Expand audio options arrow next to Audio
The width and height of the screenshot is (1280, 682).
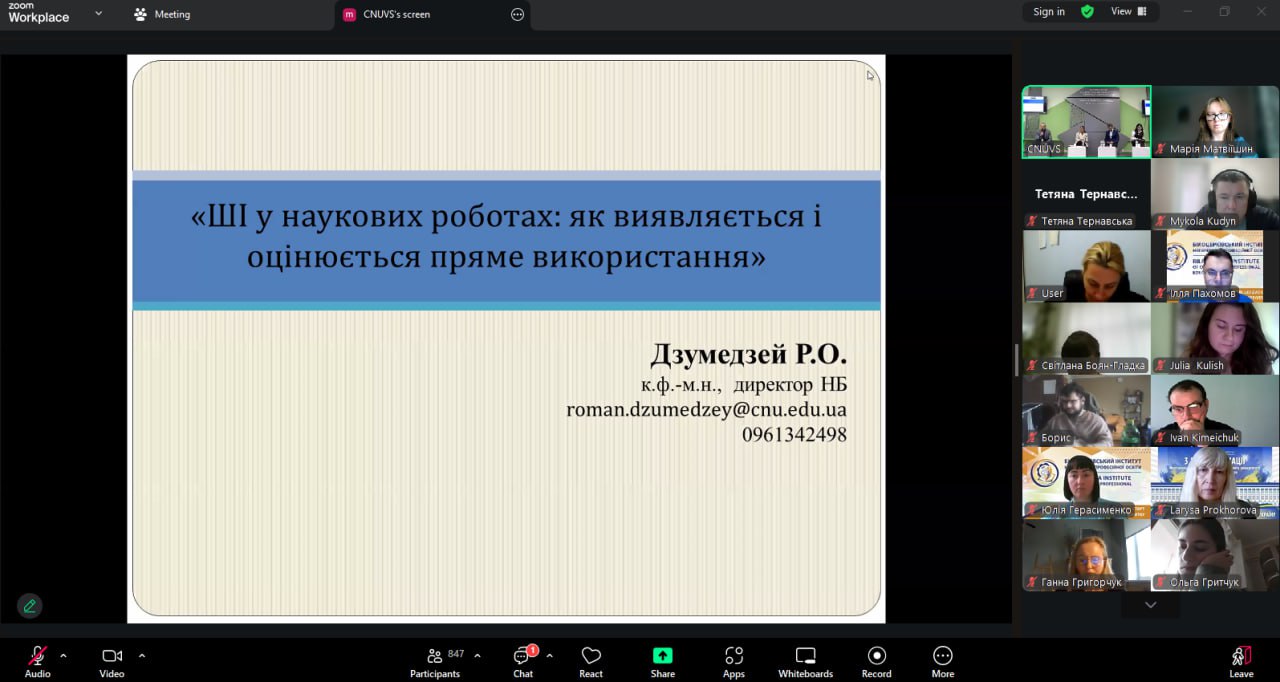pyautogui.click(x=64, y=656)
